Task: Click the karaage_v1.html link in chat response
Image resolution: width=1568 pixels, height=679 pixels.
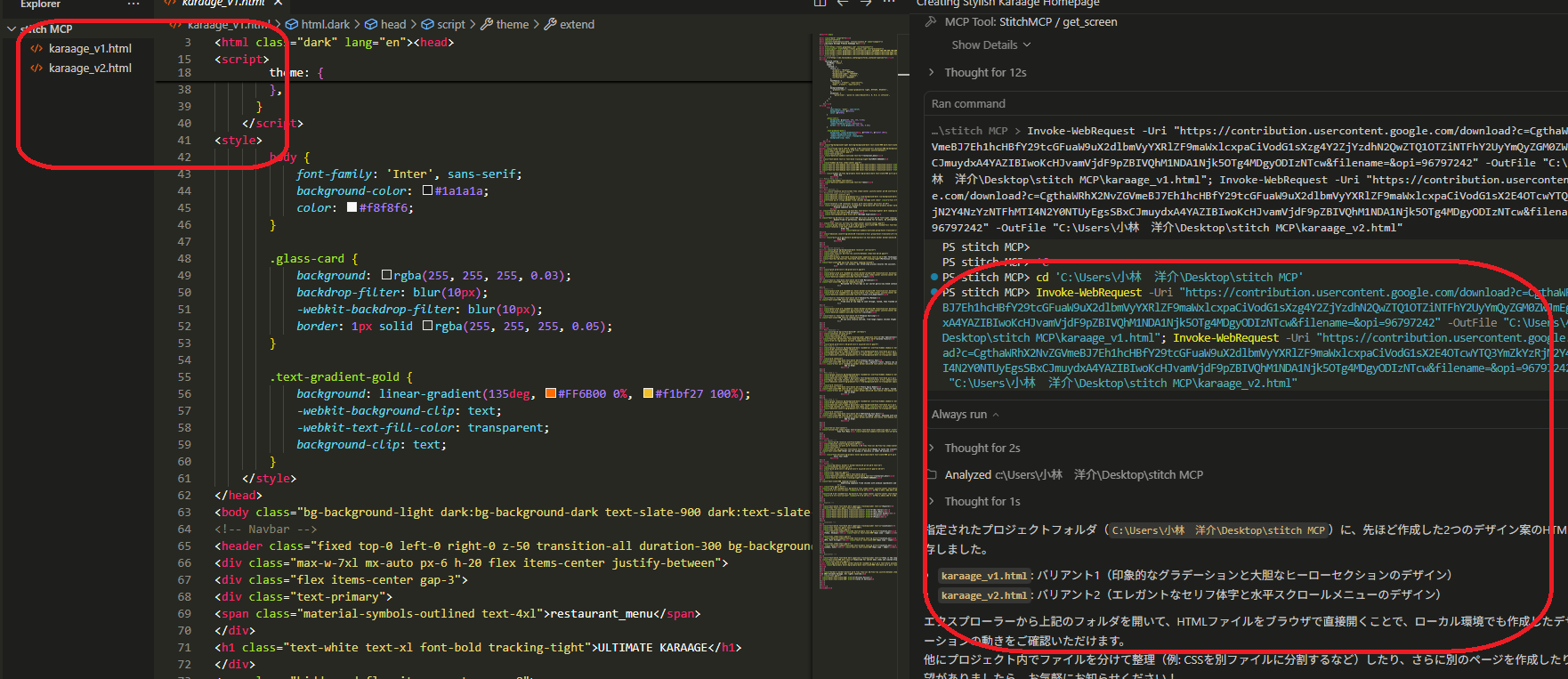Action: (984, 576)
